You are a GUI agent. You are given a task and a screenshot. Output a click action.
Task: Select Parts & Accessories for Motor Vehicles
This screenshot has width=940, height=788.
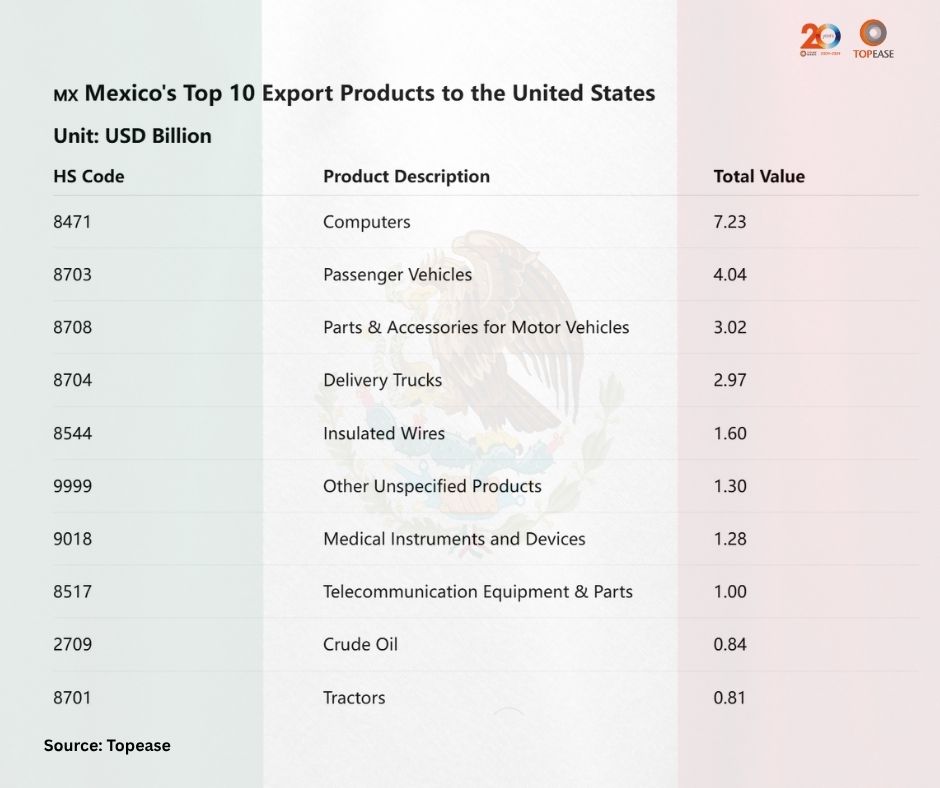pyautogui.click(x=476, y=327)
